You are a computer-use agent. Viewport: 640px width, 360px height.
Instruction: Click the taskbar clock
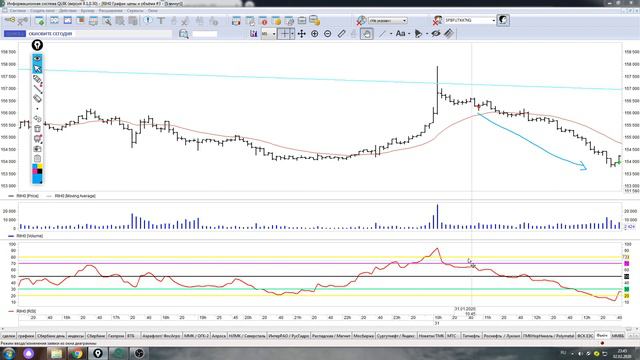(622, 353)
